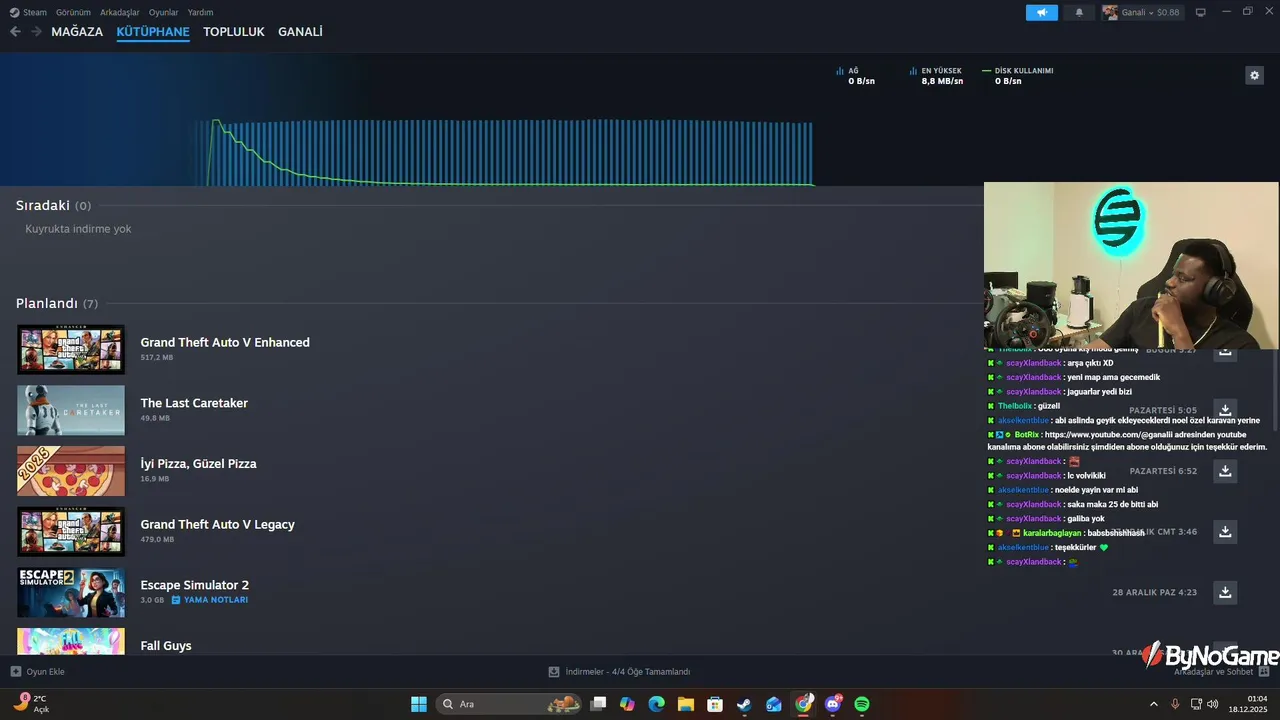
Task: Switch to Chrome on the taskbar
Action: tap(803, 704)
